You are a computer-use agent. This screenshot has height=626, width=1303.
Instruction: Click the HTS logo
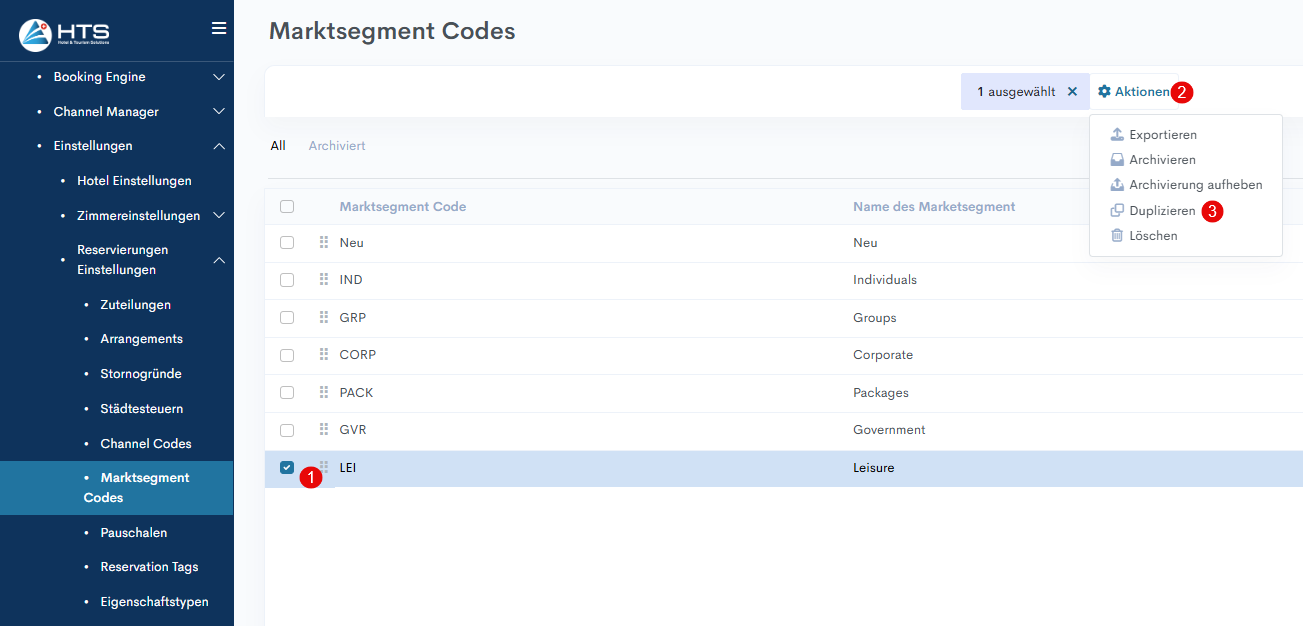click(x=65, y=34)
